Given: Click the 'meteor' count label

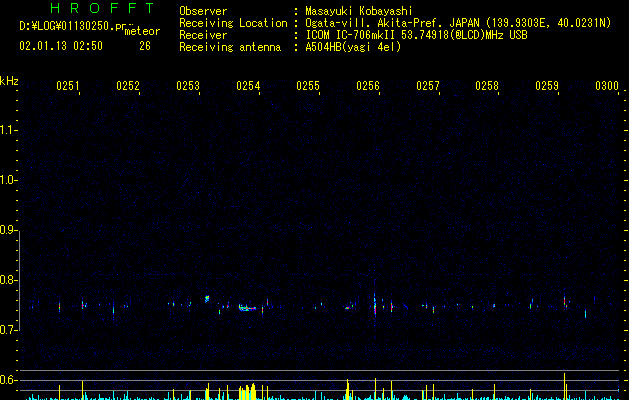Looking at the screenshot, I should [x=142, y=31].
